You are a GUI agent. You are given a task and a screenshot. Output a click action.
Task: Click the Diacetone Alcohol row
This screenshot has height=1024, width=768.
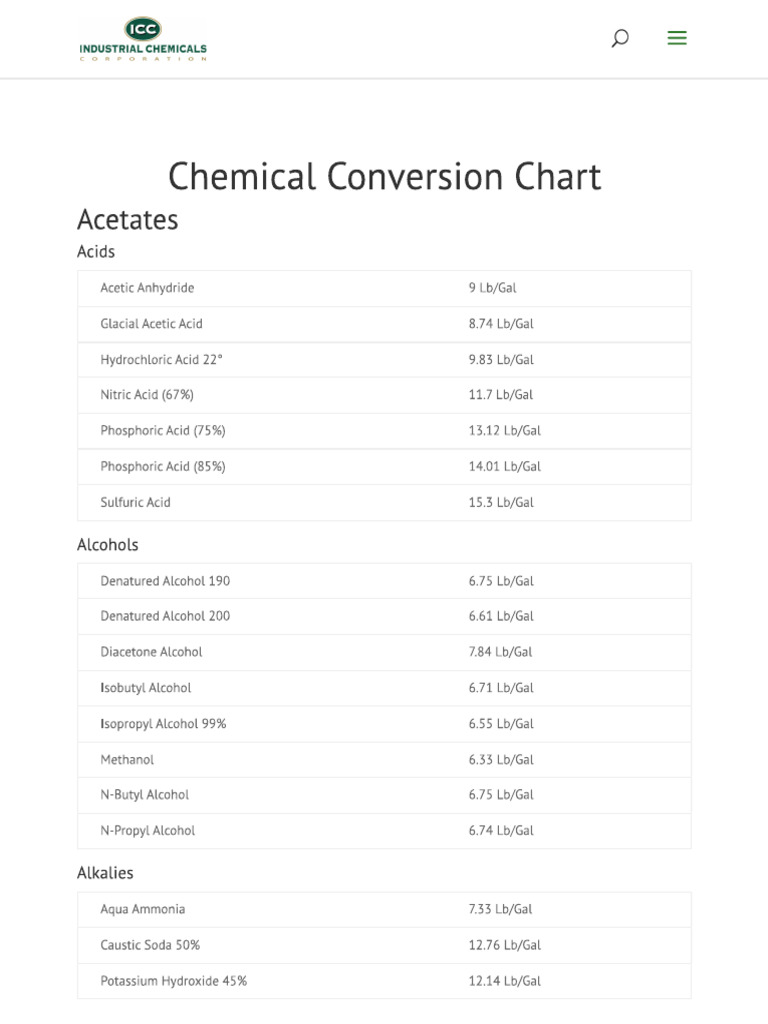[152, 652]
